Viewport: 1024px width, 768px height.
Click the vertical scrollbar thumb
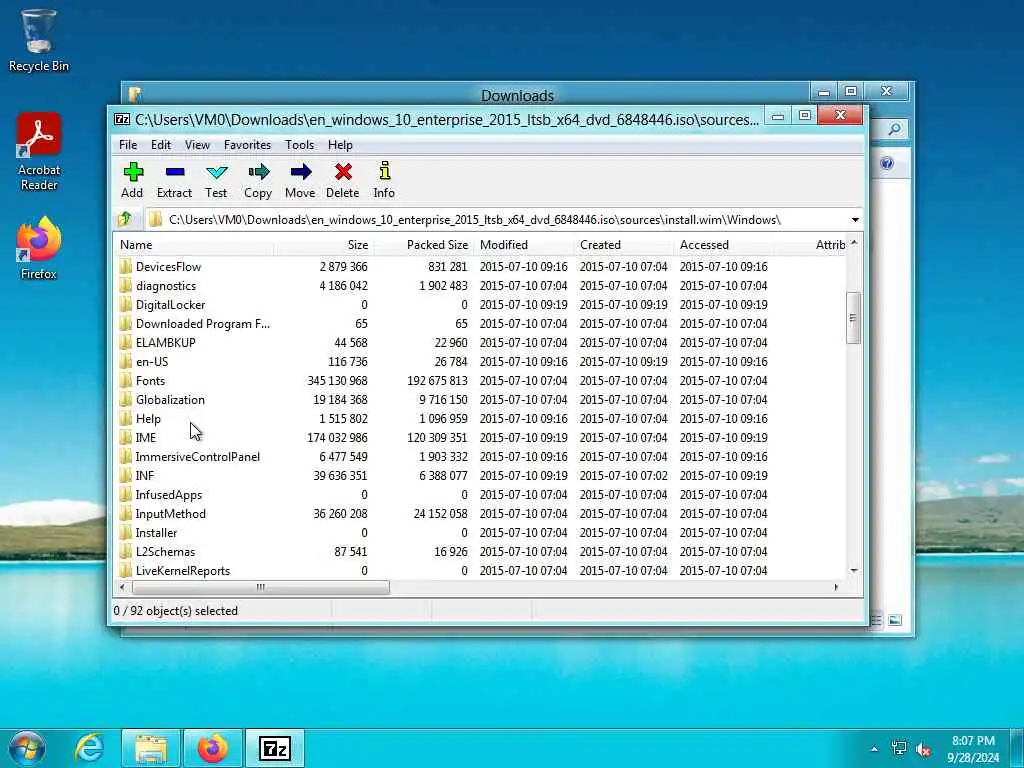853,318
